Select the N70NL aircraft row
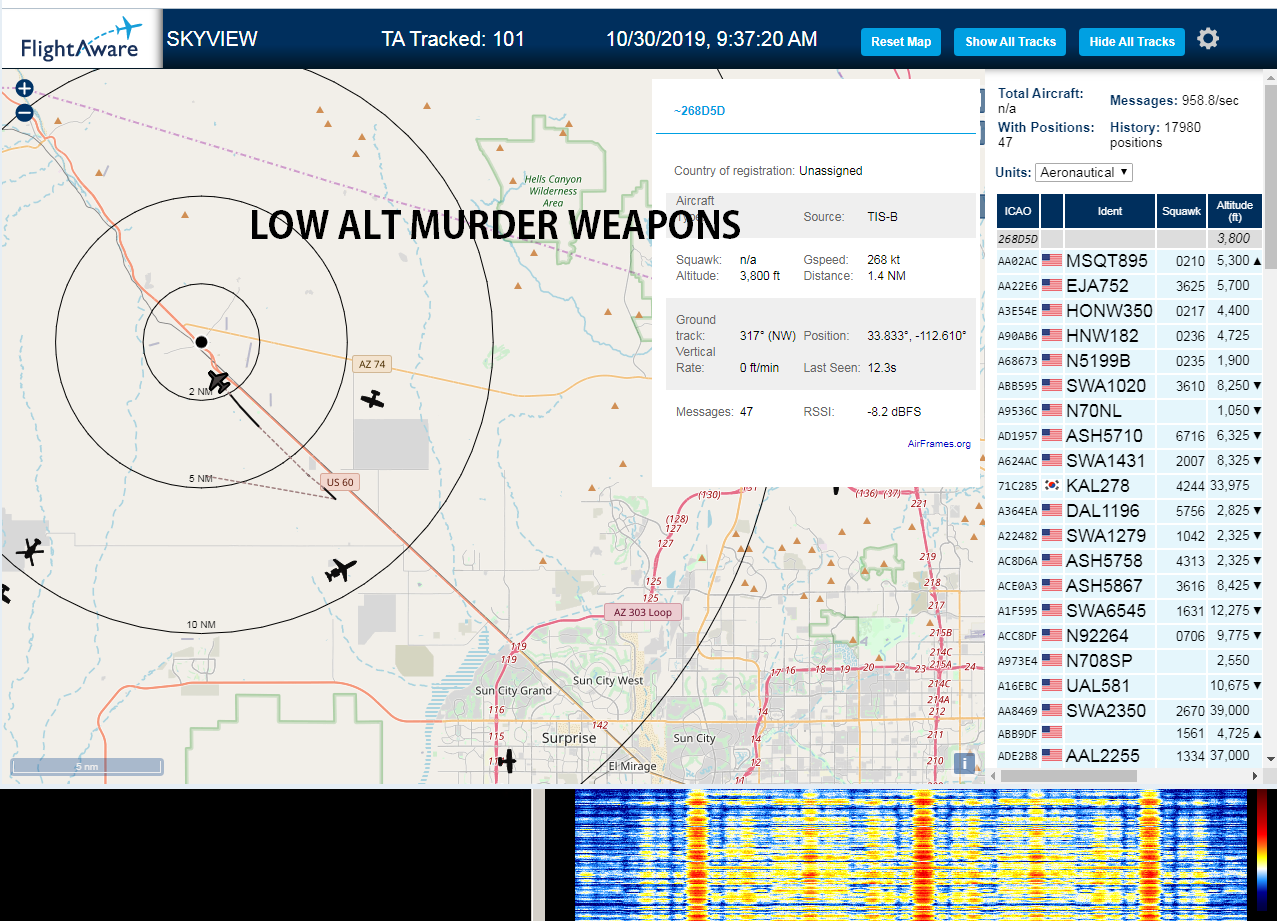 coord(1129,410)
